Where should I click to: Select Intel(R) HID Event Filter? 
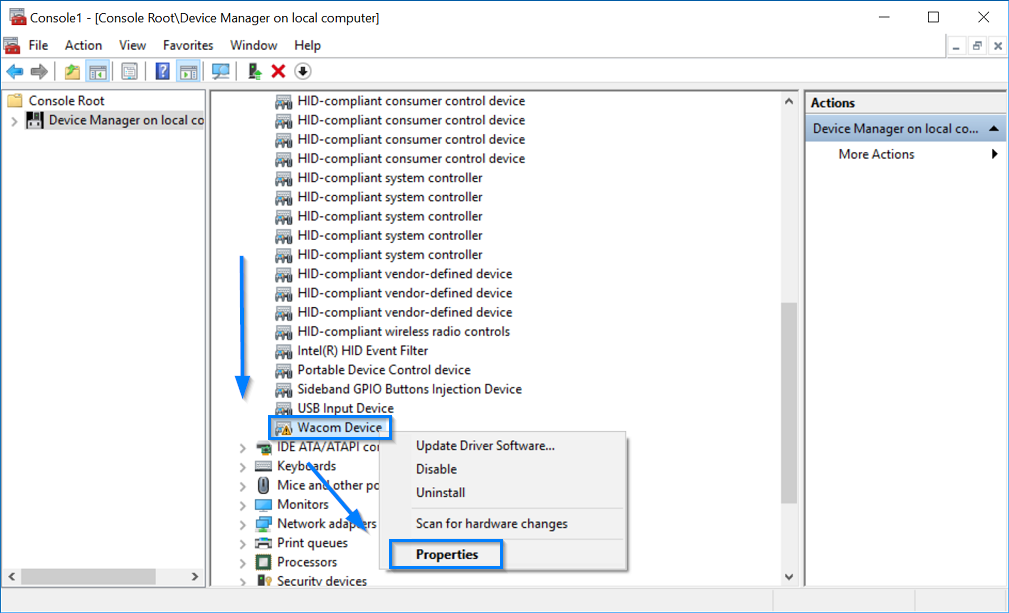click(362, 351)
